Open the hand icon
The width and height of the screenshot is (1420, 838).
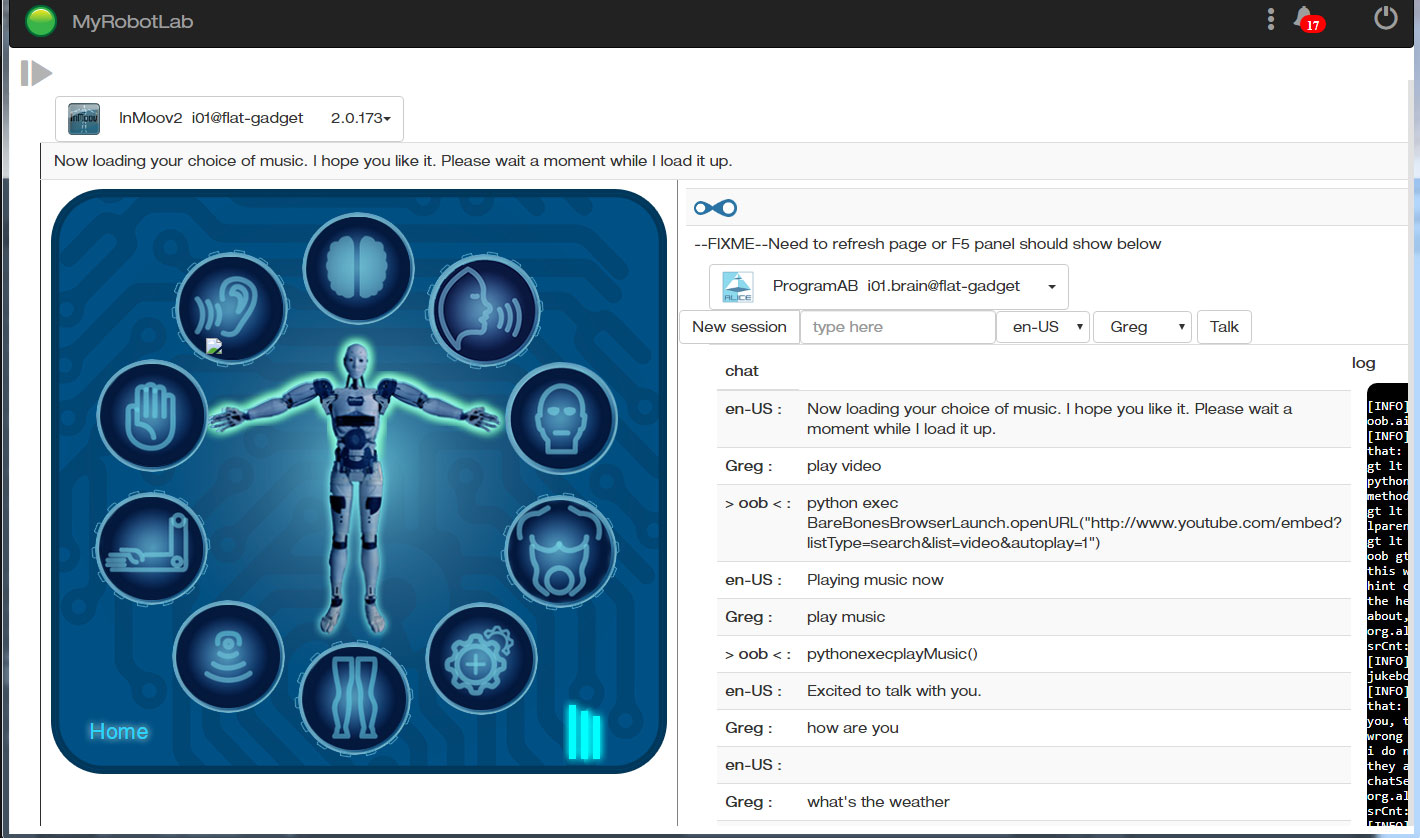pyautogui.click(x=153, y=416)
